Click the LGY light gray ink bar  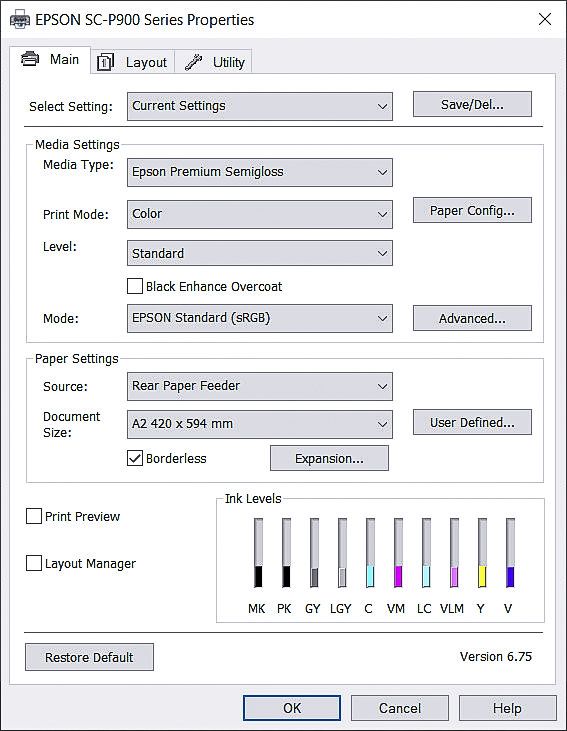[x=342, y=553]
